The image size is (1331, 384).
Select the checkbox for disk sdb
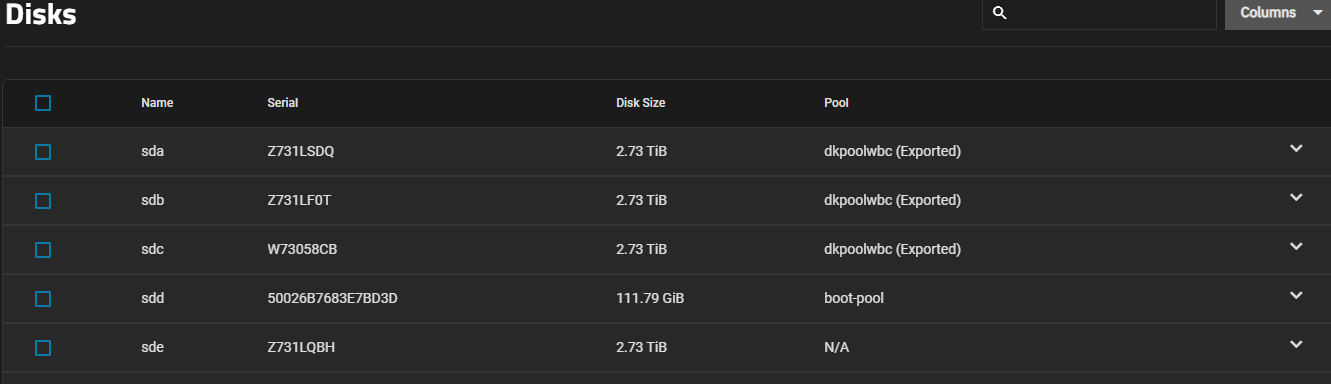click(x=43, y=201)
